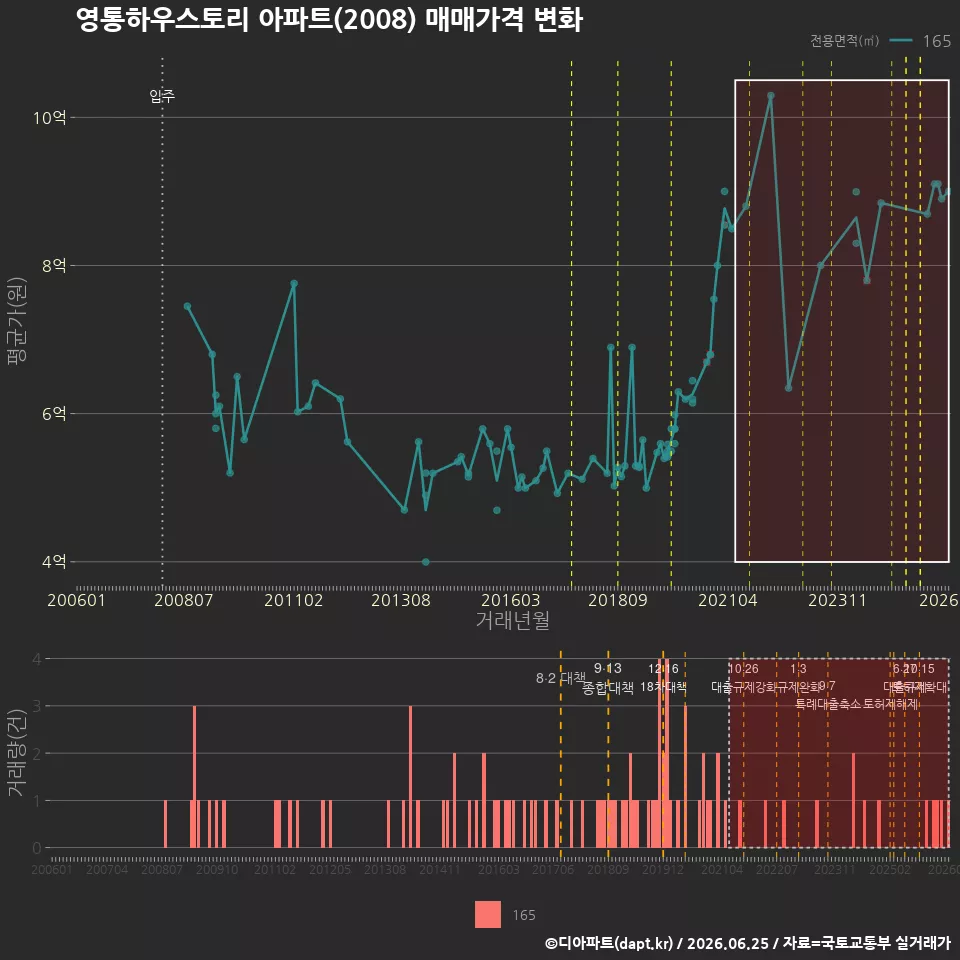Click the chart title 영통하우스토리 아파트(2008) 매매가격 변화
The width and height of the screenshot is (960, 960).
click(x=329, y=20)
